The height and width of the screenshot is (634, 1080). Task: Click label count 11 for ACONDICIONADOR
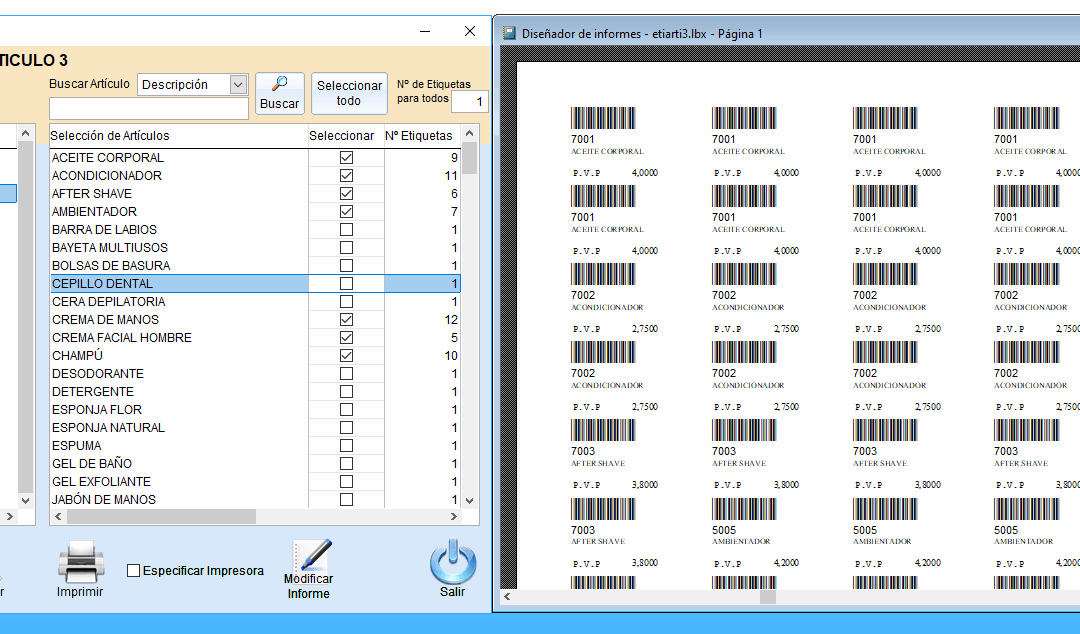pyautogui.click(x=422, y=176)
